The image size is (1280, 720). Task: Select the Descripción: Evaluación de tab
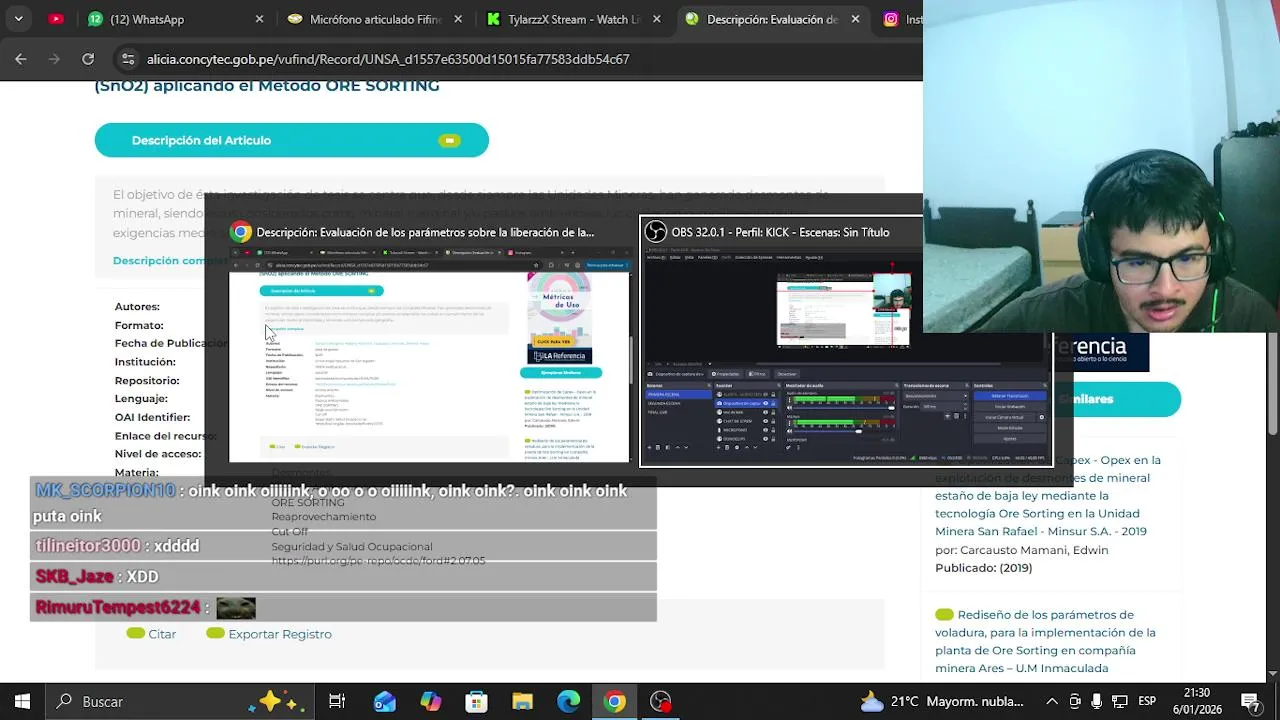762,19
